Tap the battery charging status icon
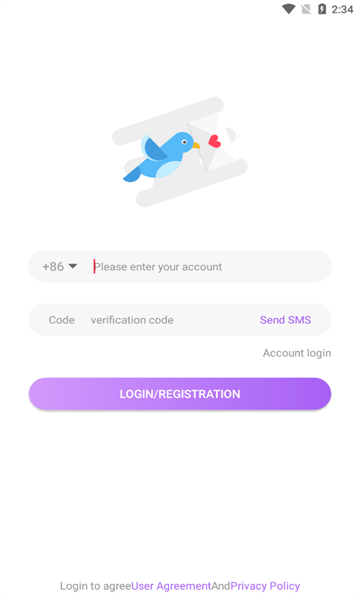The image size is (360, 600). point(322,9)
